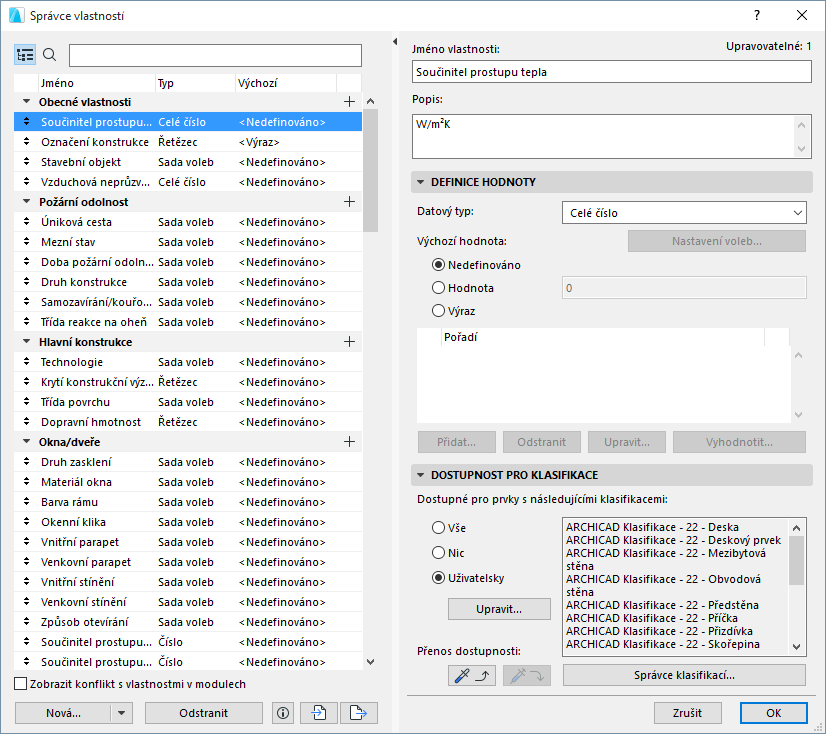Click reorder handle of Okenní klika row
Screen dimensions: 826x734
(26, 522)
